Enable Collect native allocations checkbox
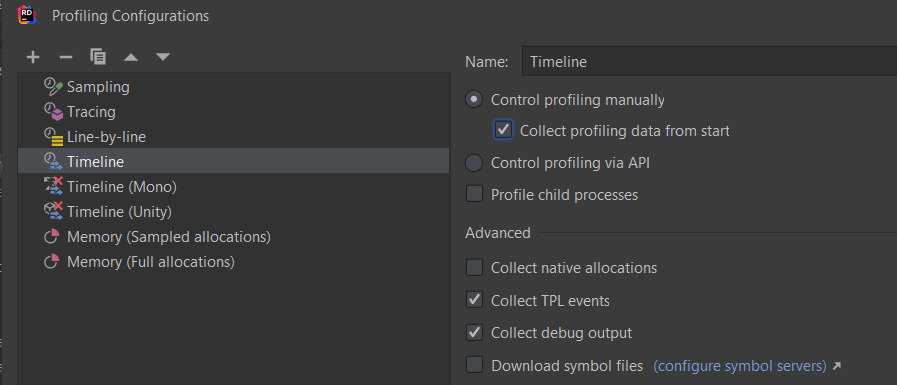Screen dimensions: 897x385 pos(474,267)
